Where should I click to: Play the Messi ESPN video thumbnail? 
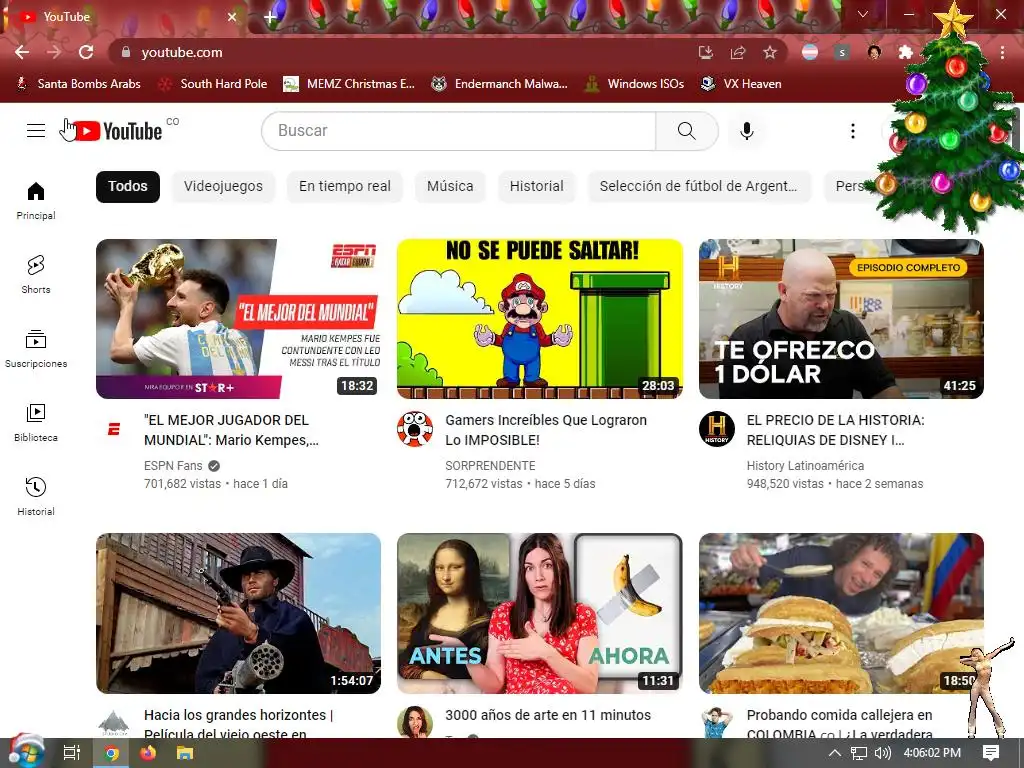point(238,319)
